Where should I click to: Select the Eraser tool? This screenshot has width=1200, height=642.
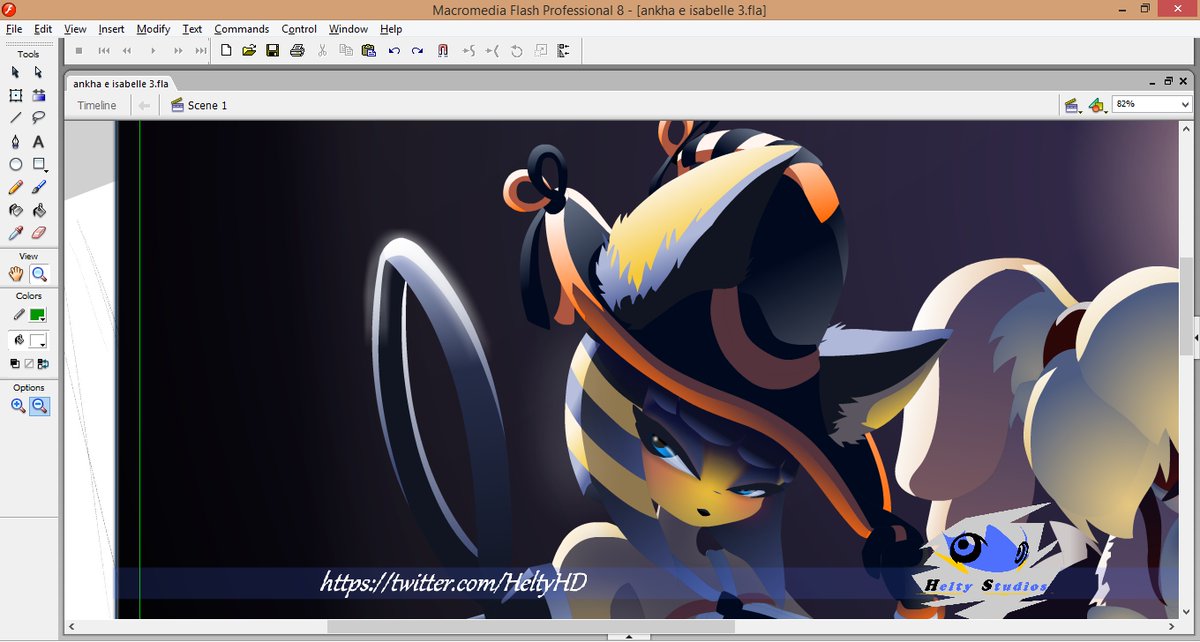(x=39, y=233)
